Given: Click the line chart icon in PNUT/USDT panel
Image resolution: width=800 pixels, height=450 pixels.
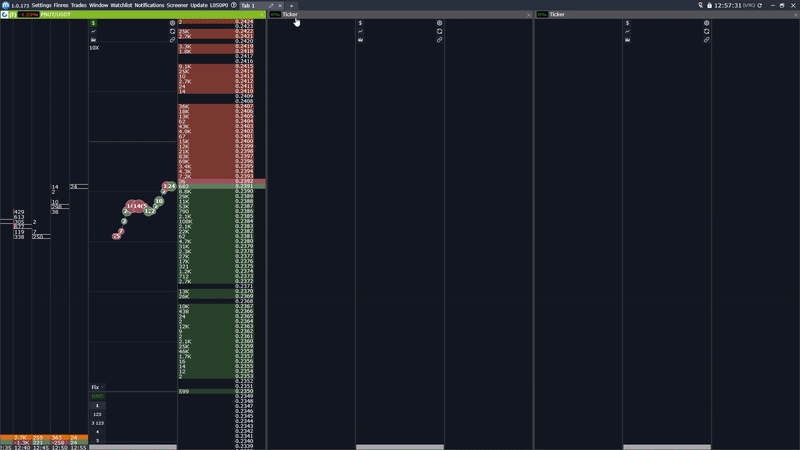Looking at the screenshot, I should (x=93, y=31).
